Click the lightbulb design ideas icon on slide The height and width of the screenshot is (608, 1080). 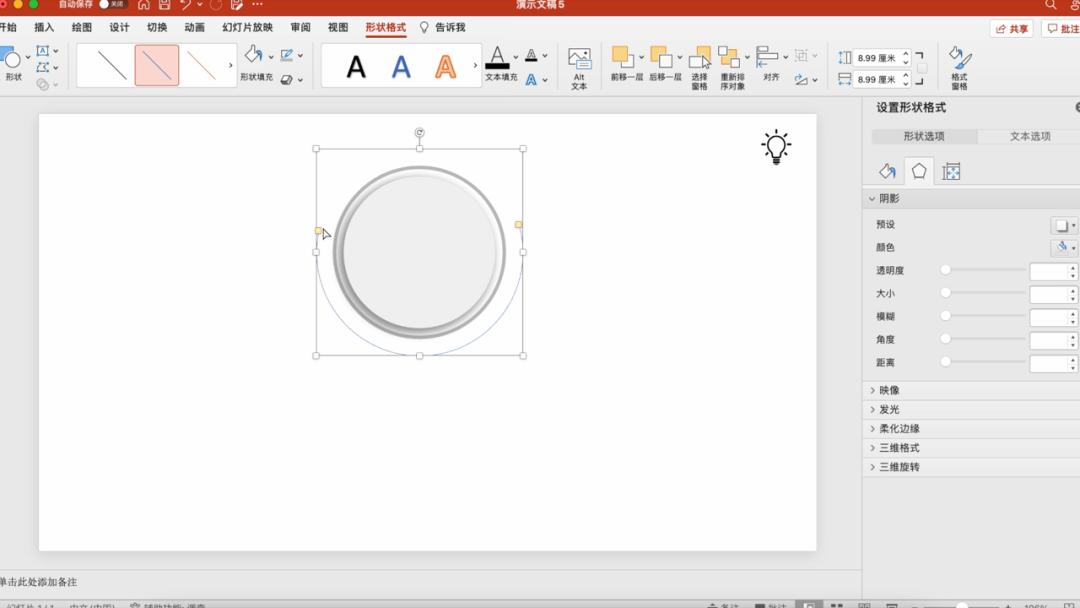775,146
